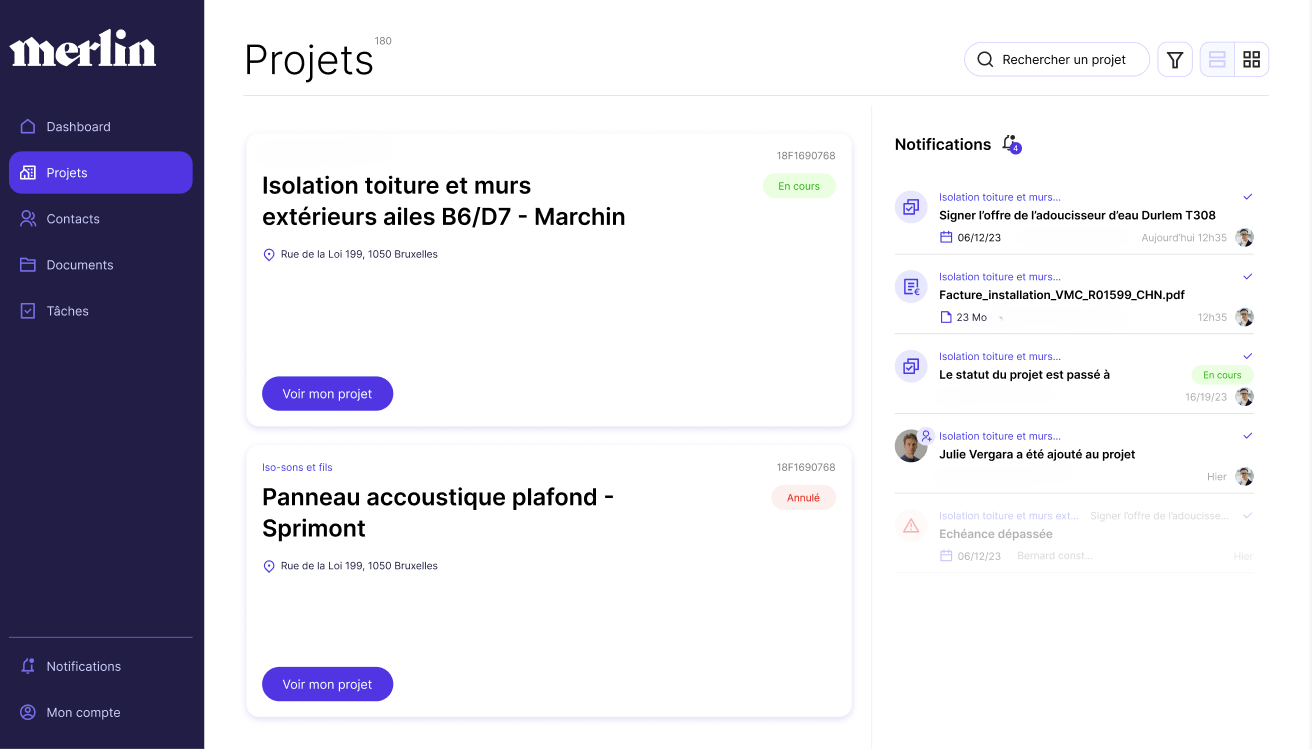Screen dimensions: 1312x749
Task: Click Julie Vergara's avatar photo in notifications
Action: [910, 446]
